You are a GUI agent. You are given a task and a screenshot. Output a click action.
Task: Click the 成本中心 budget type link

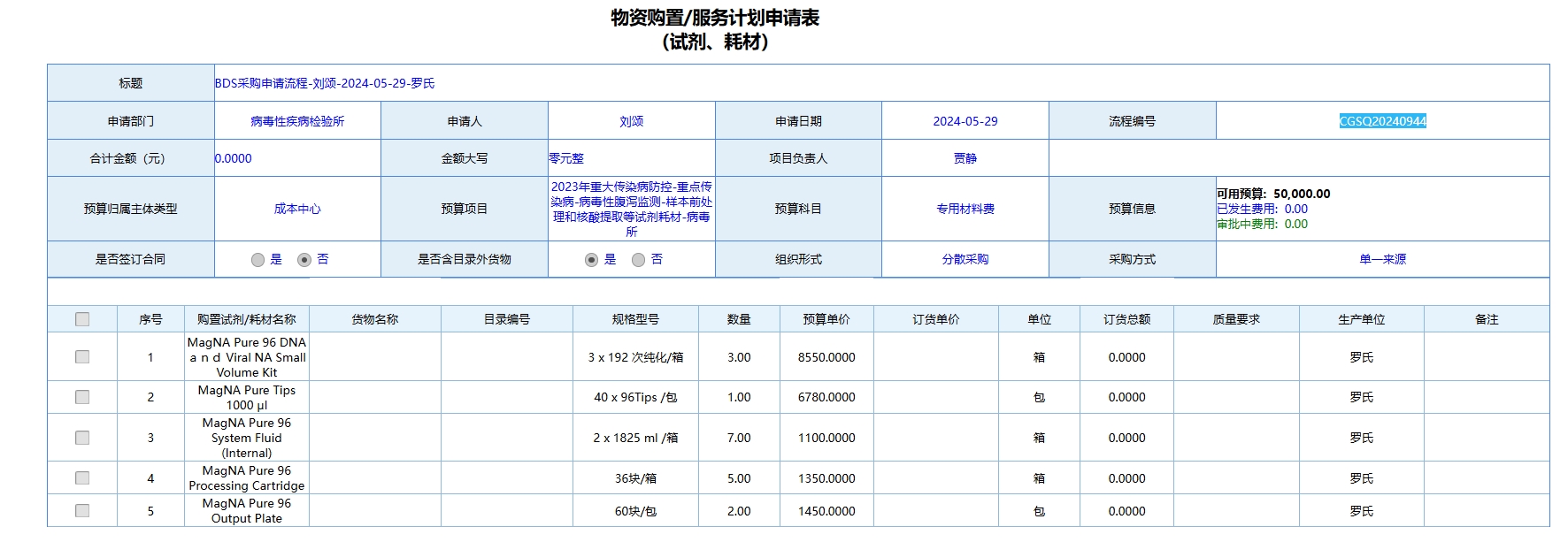pyautogui.click(x=297, y=209)
